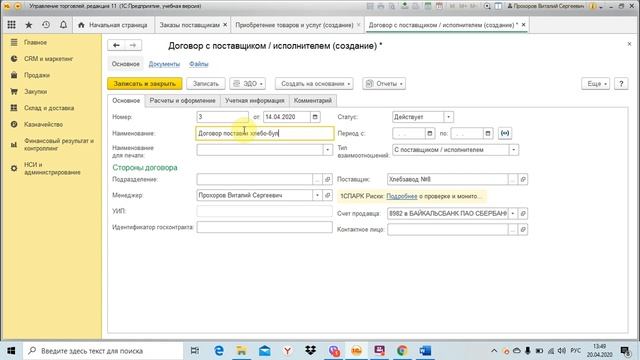
Task: Open Подразделение link icon
Action: point(327,179)
